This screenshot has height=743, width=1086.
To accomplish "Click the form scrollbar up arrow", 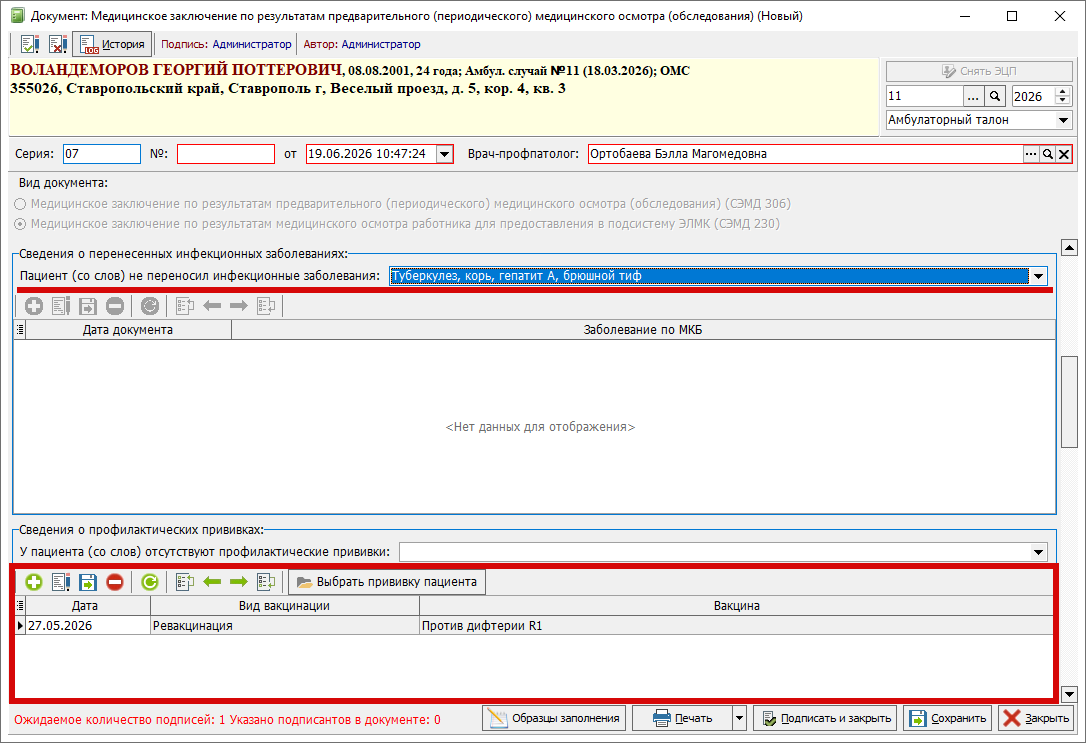I will coord(1069,247).
